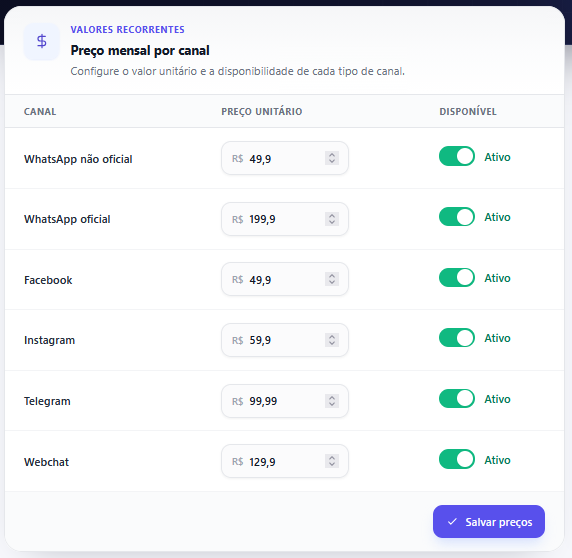This screenshot has height=558, width=572.
Task: Deactivate the Telegram channel toggle
Action: point(457,399)
